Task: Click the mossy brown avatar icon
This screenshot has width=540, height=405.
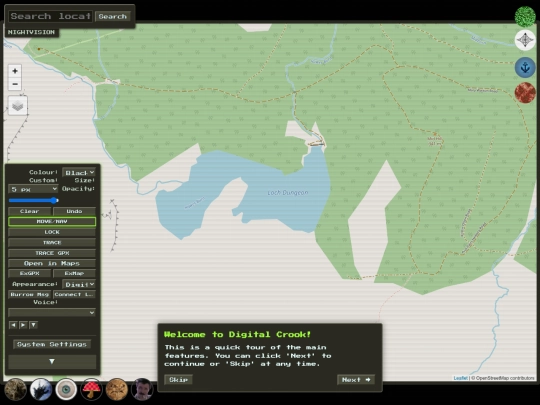Action: pos(15,390)
